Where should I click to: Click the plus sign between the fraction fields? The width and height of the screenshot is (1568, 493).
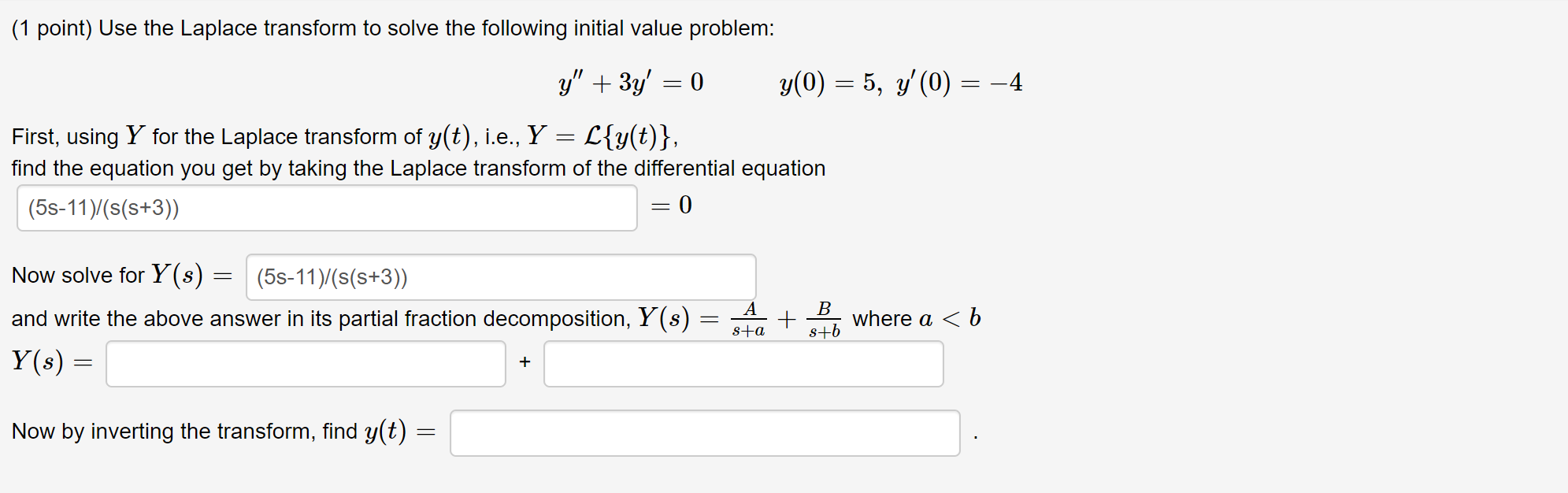525,362
